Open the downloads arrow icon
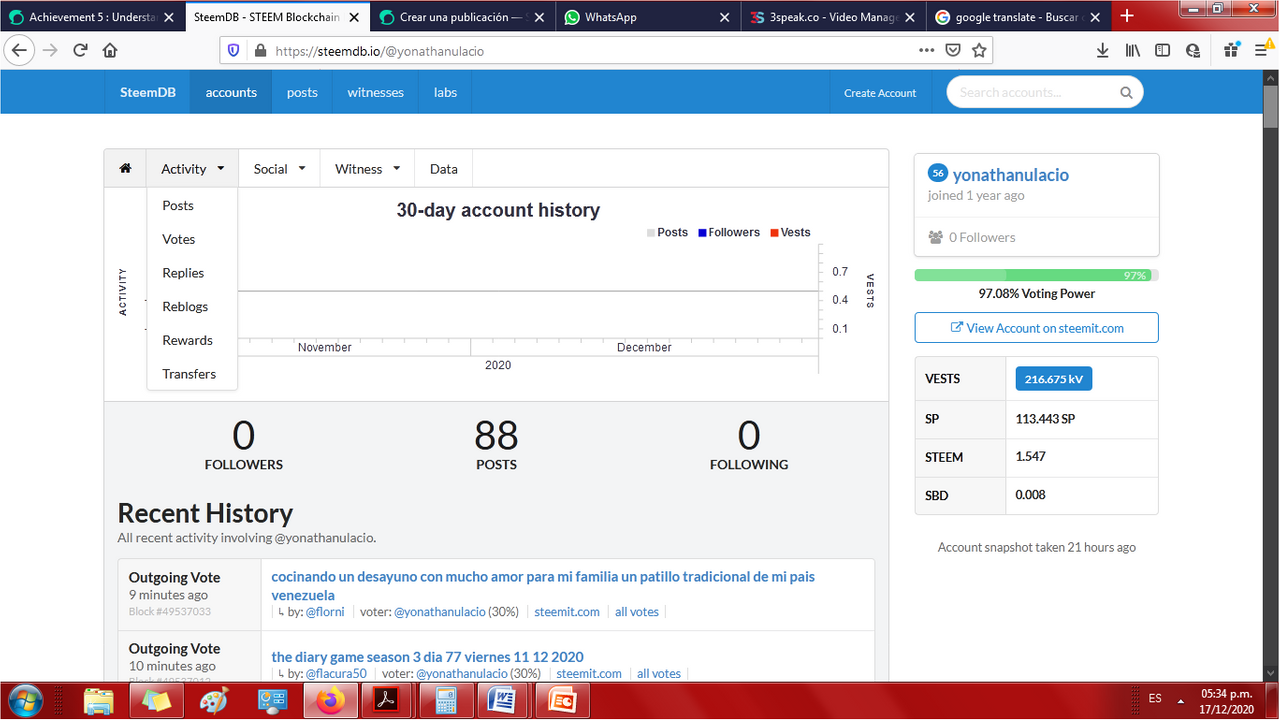 1102,50
